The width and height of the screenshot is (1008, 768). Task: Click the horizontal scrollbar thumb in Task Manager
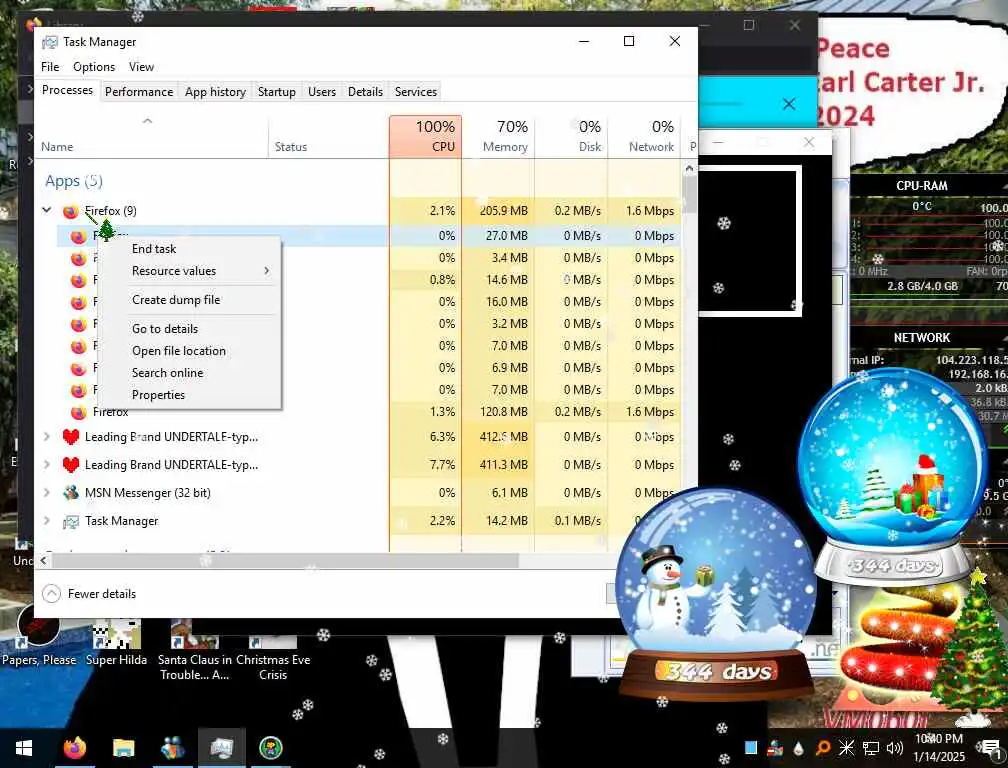(285, 560)
